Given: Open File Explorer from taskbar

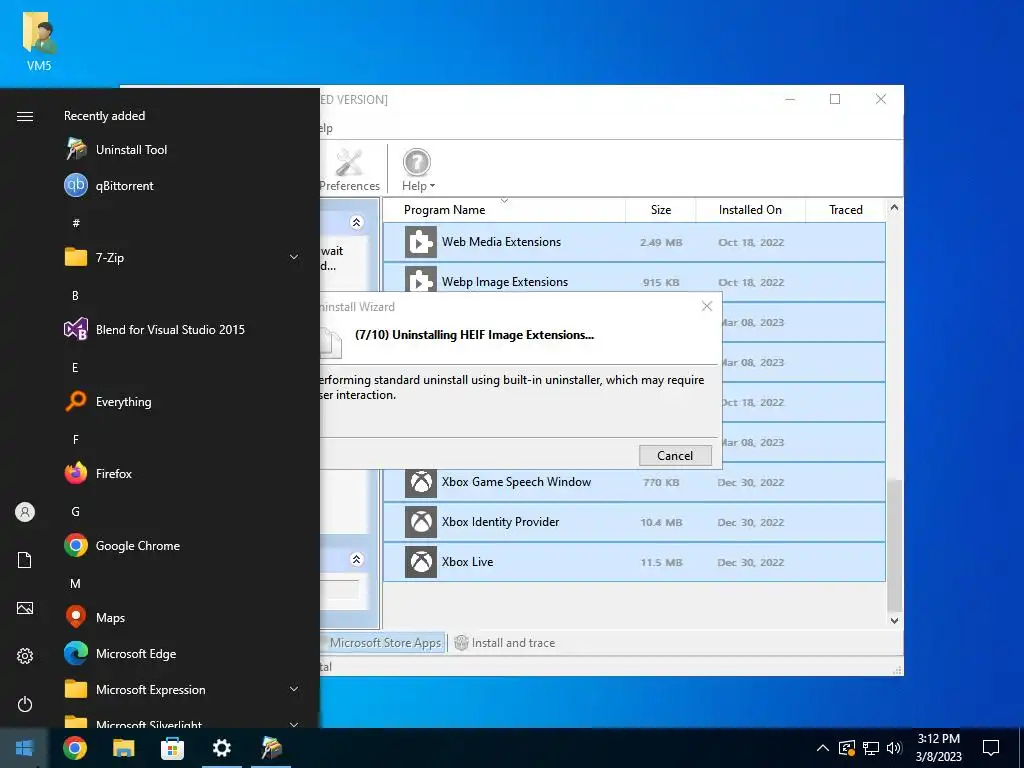Looking at the screenshot, I should [123, 748].
